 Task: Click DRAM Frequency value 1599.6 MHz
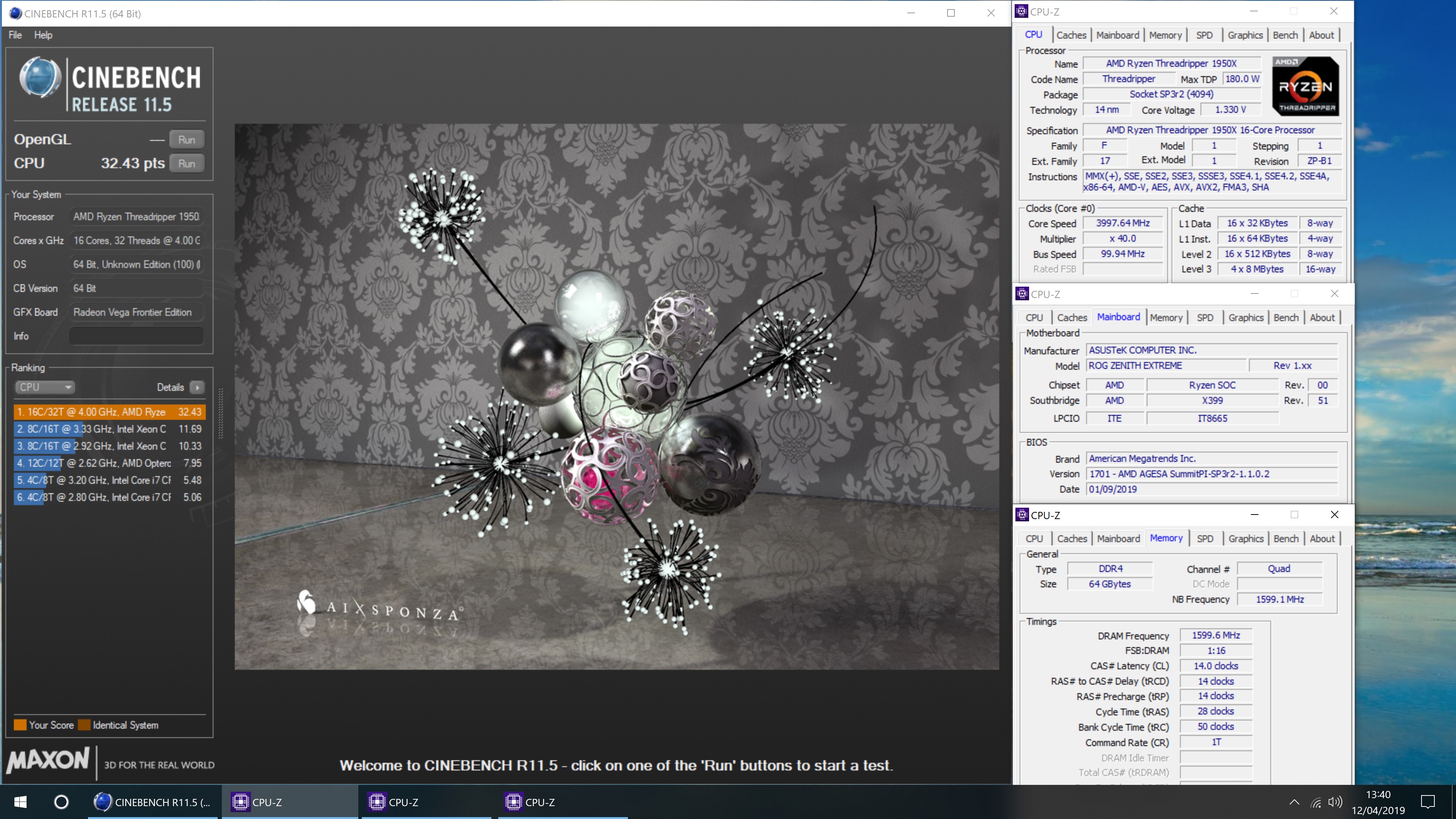point(1216,635)
